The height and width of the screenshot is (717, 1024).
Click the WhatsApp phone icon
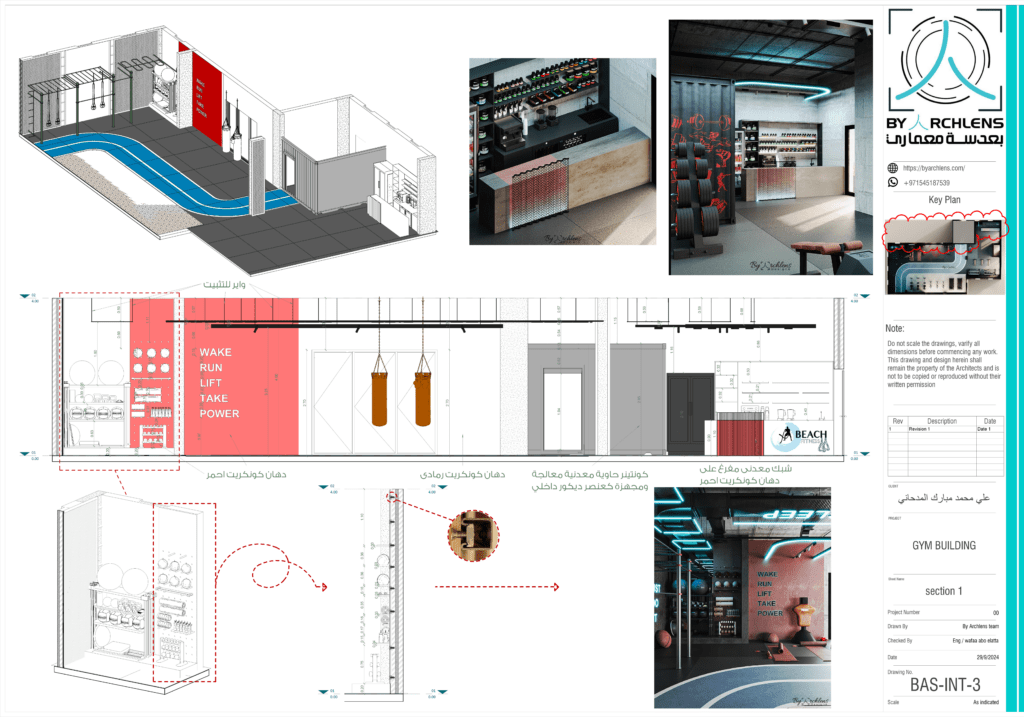point(892,183)
